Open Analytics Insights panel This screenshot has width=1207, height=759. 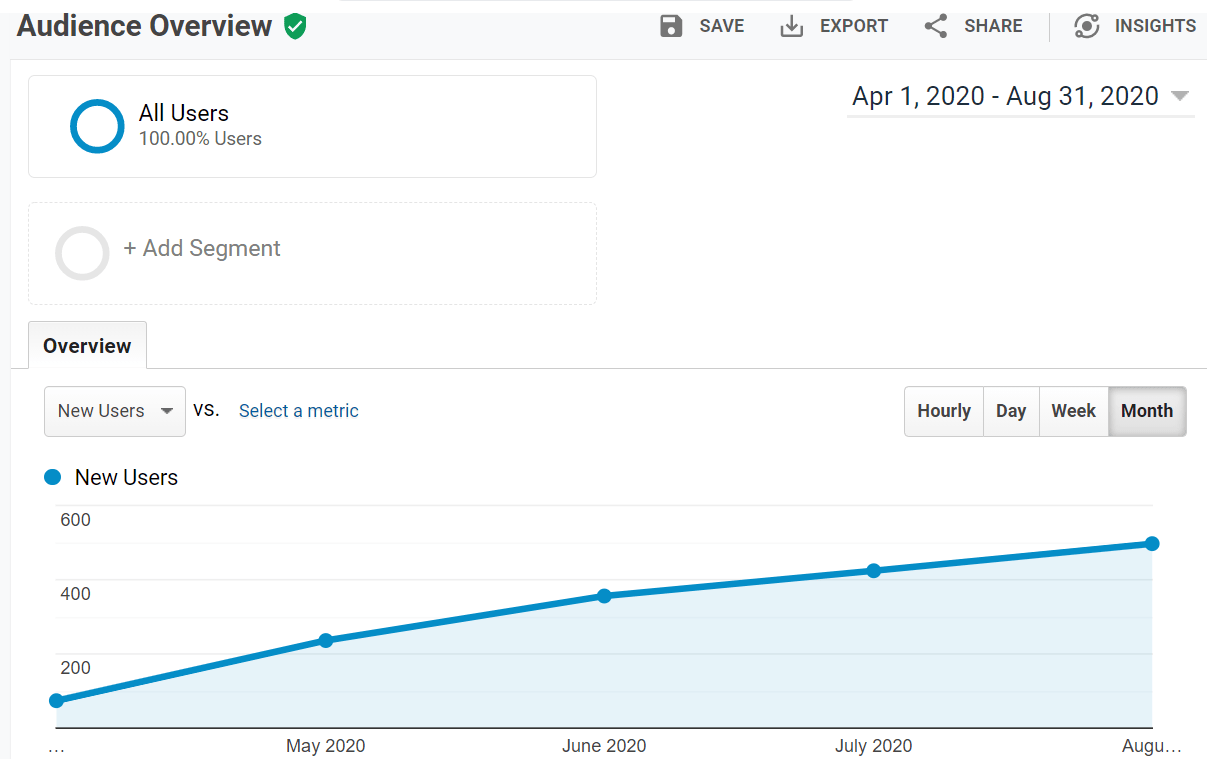1086,26
